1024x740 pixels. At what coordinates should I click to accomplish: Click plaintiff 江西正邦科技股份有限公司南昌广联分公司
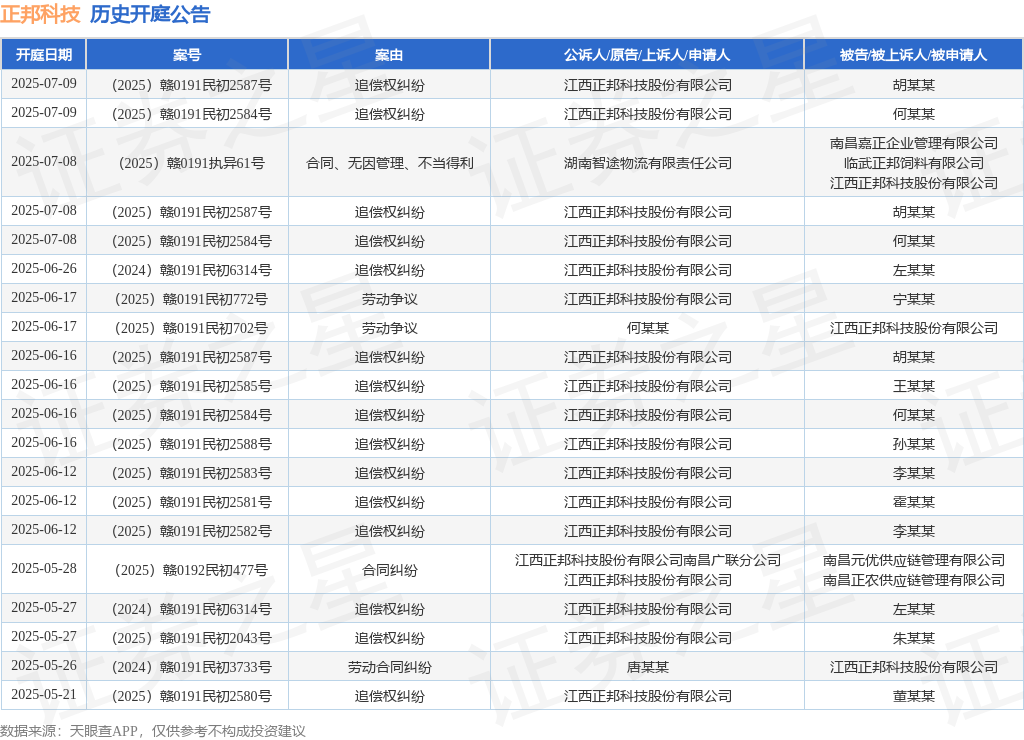click(x=648, y=560)
